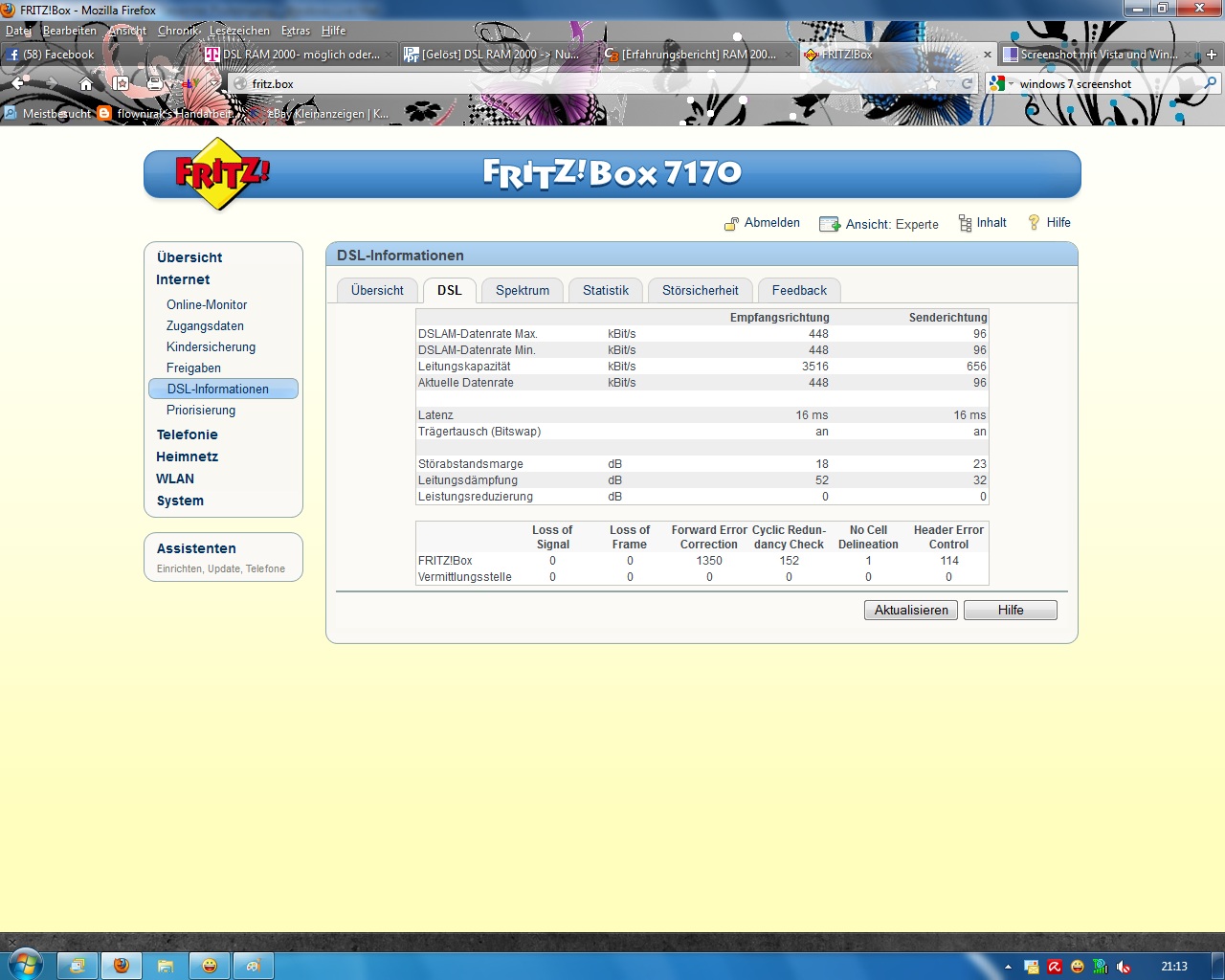The image size is (1225, 980).
Task: Click first taskbar pinned desktop icon
Action: pos(78,966)
